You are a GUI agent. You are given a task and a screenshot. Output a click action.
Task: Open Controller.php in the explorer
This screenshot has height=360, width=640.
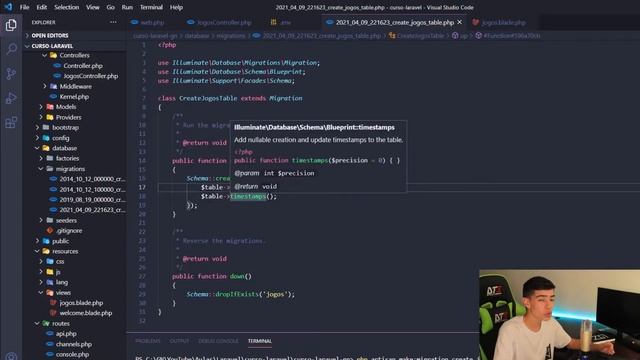tap(83, 66)
